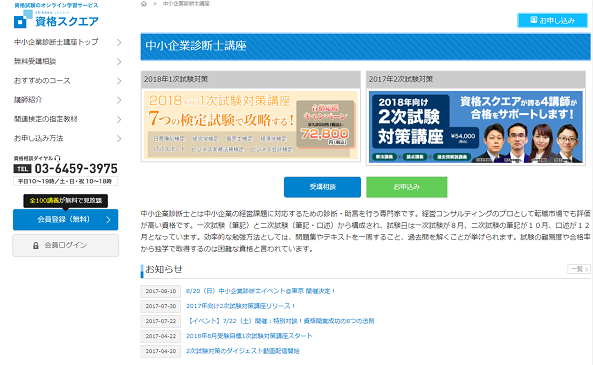Image resolution: width=593 pixels, height=365 pixels.
Task: Open the 2次試験対策講座 instructors banner
Action: point(476,127)
